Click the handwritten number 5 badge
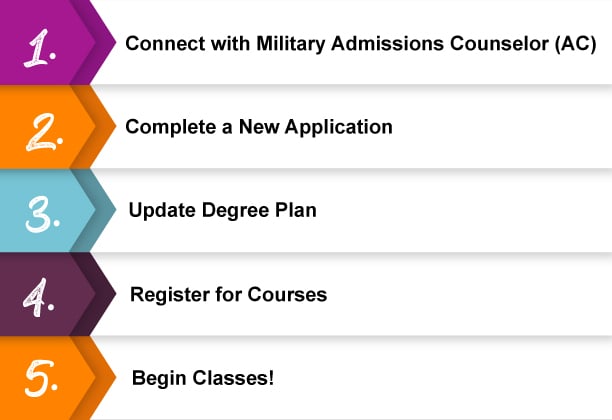This screenshot has width=612, height=420. click(x=41, y=378)
